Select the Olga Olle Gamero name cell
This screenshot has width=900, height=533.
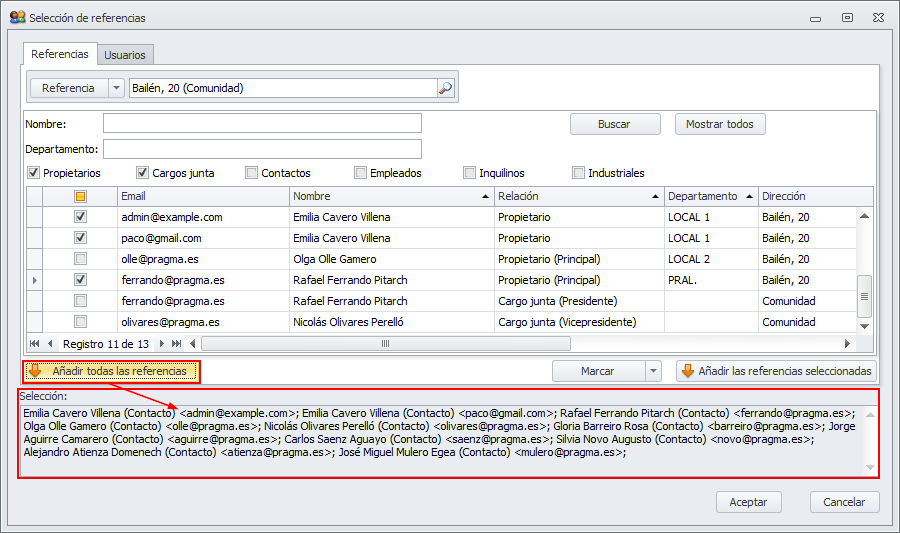tap(392, 259)
